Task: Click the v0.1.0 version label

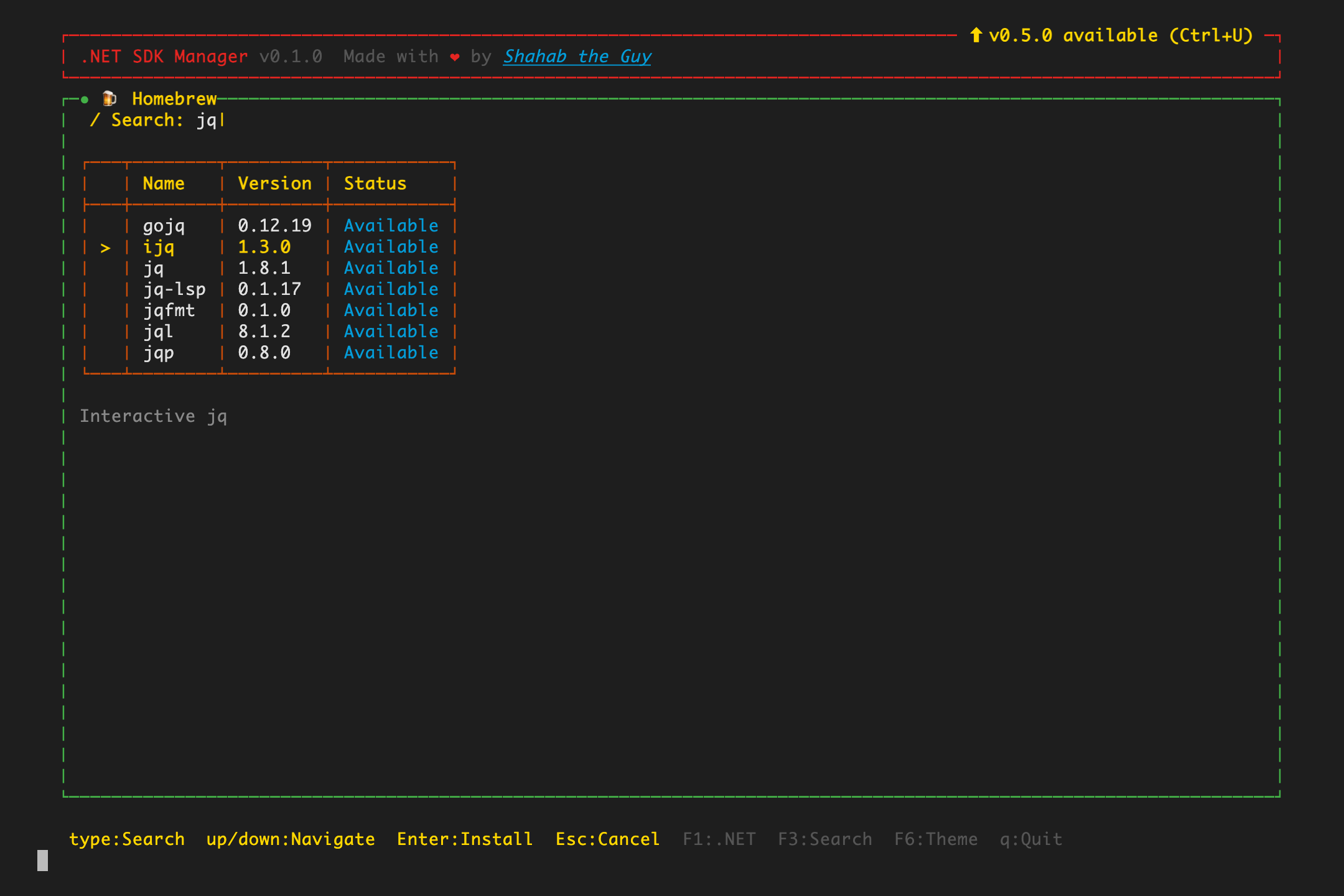Action: [x=291, y=57]
